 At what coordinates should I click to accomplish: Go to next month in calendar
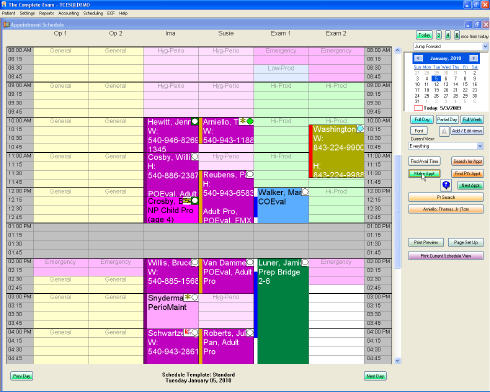coord(473,58)
